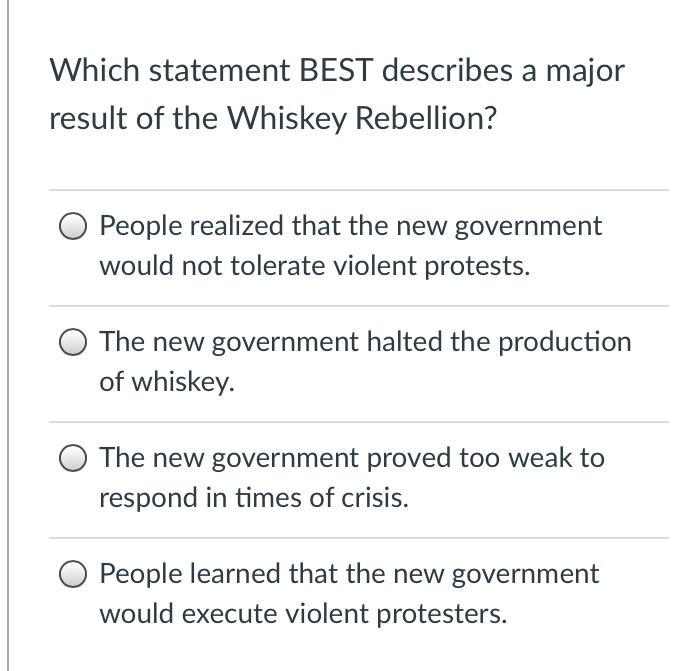This screenshot has height=671, width=683.
Task: Click the text 'respond in times of crisis.'
Action: (x=254, y=498)
